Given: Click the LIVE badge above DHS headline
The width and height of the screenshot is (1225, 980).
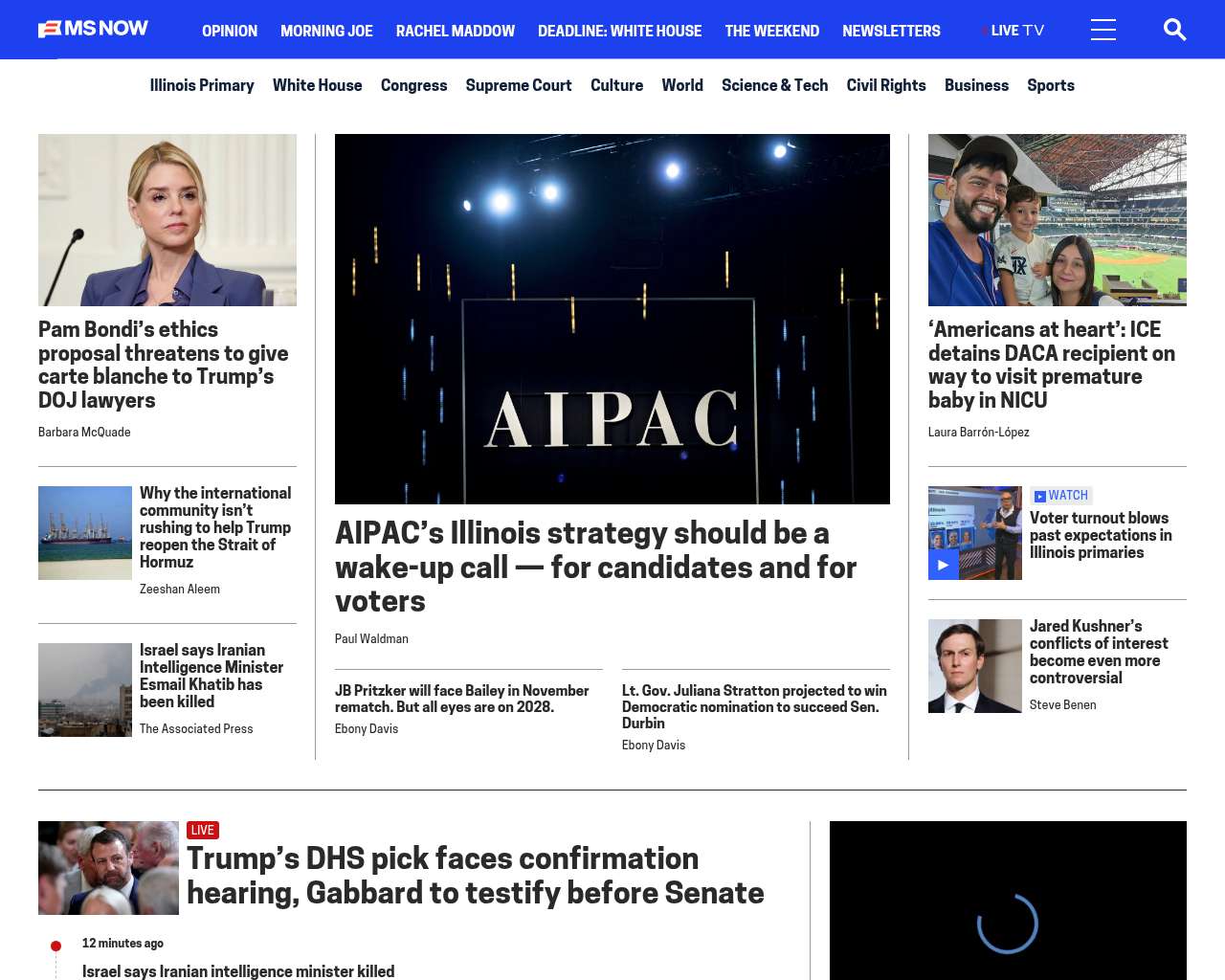Looking at the screenshot, I should click(203, 831).
